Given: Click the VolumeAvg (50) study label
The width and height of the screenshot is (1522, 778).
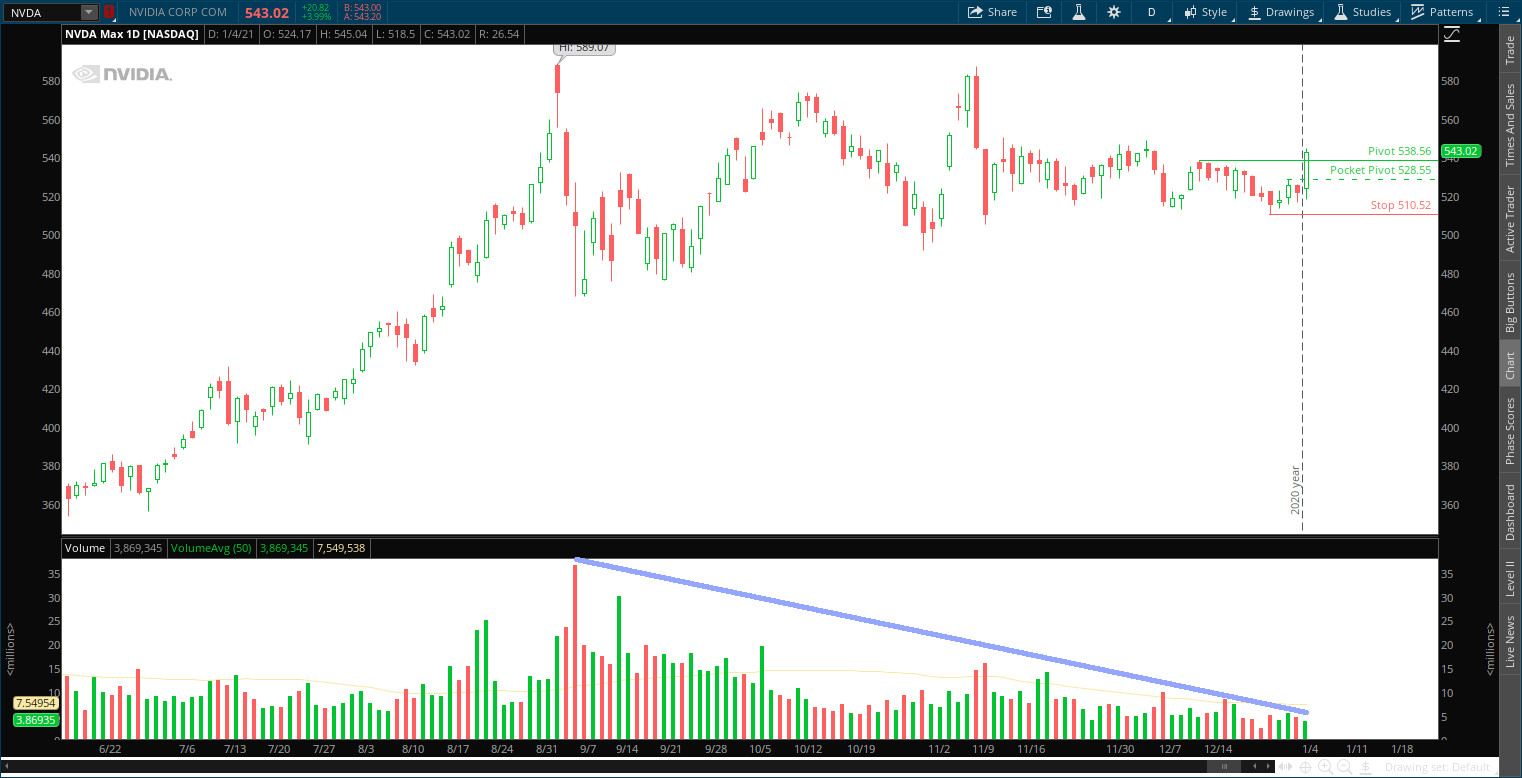Looking at the screenshot, I should (x=211, y=548).
